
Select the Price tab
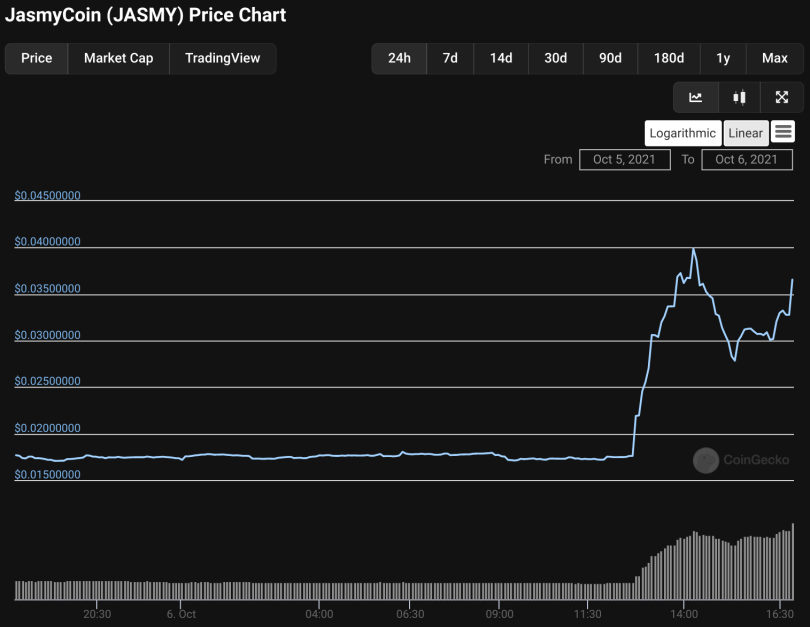[x=37, y=58]
